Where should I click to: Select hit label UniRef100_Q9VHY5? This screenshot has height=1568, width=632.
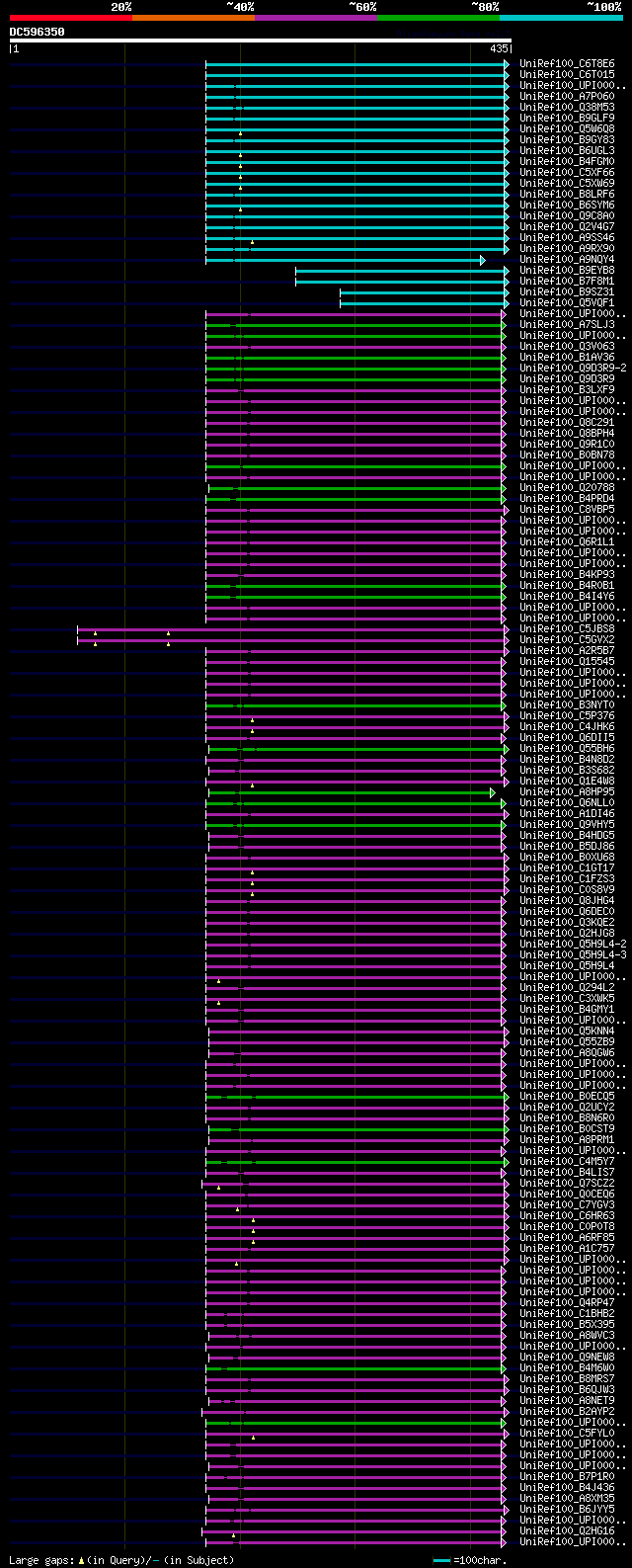[567, 825]
